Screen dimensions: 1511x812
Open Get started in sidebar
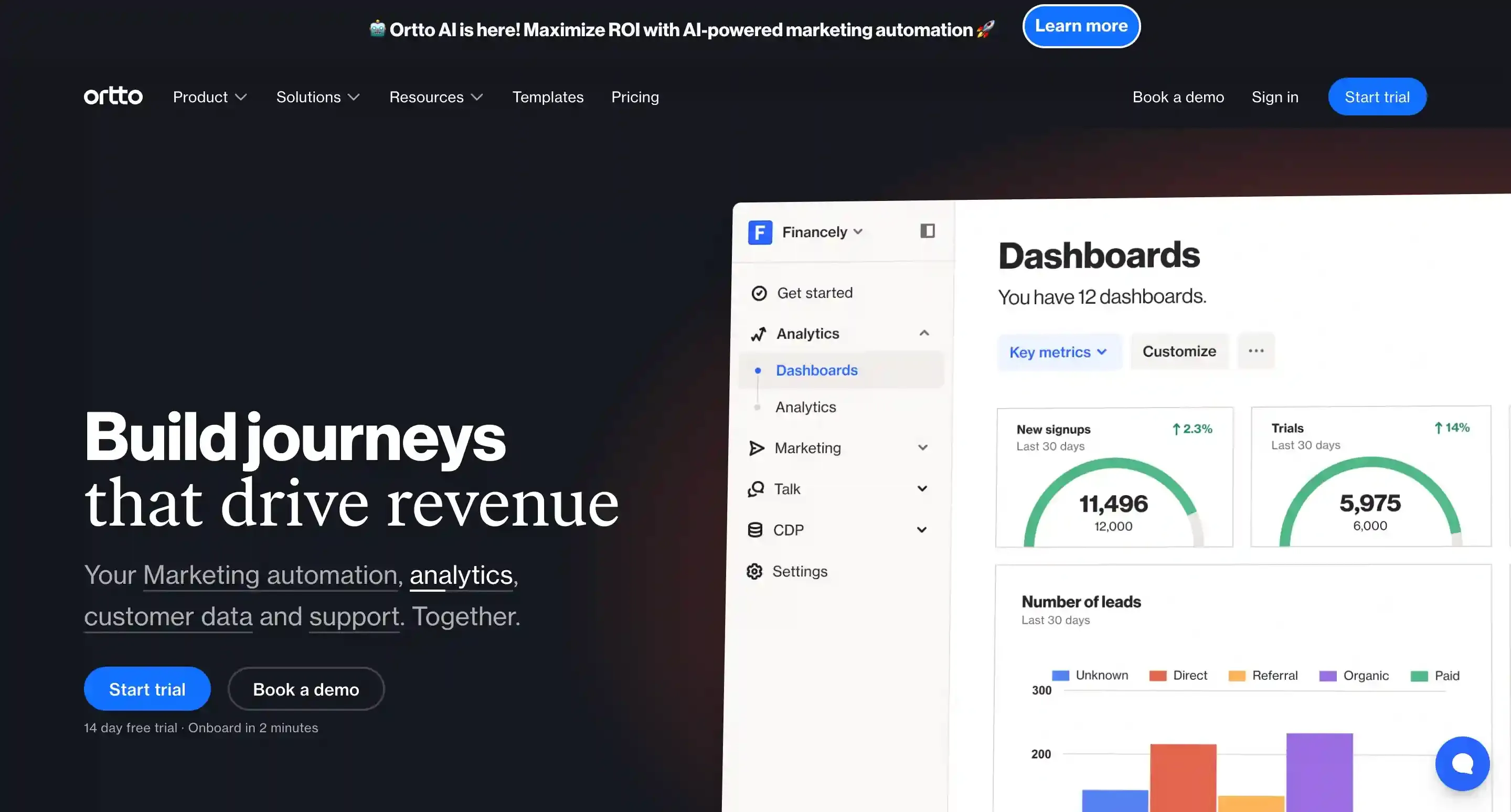(x=815, y=293)
